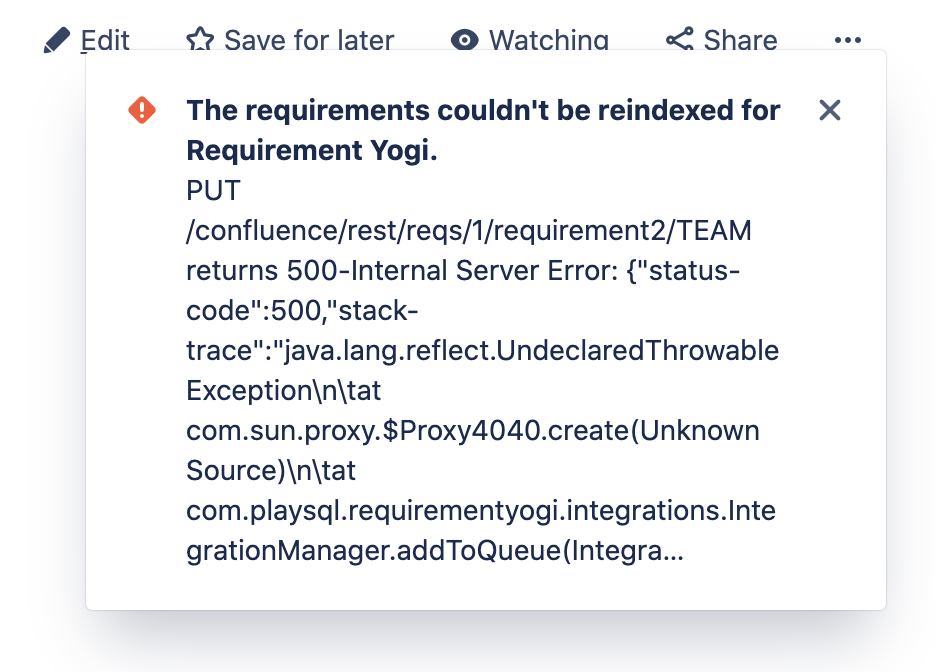Dismiss the reindex error notification

coord(829,110)
